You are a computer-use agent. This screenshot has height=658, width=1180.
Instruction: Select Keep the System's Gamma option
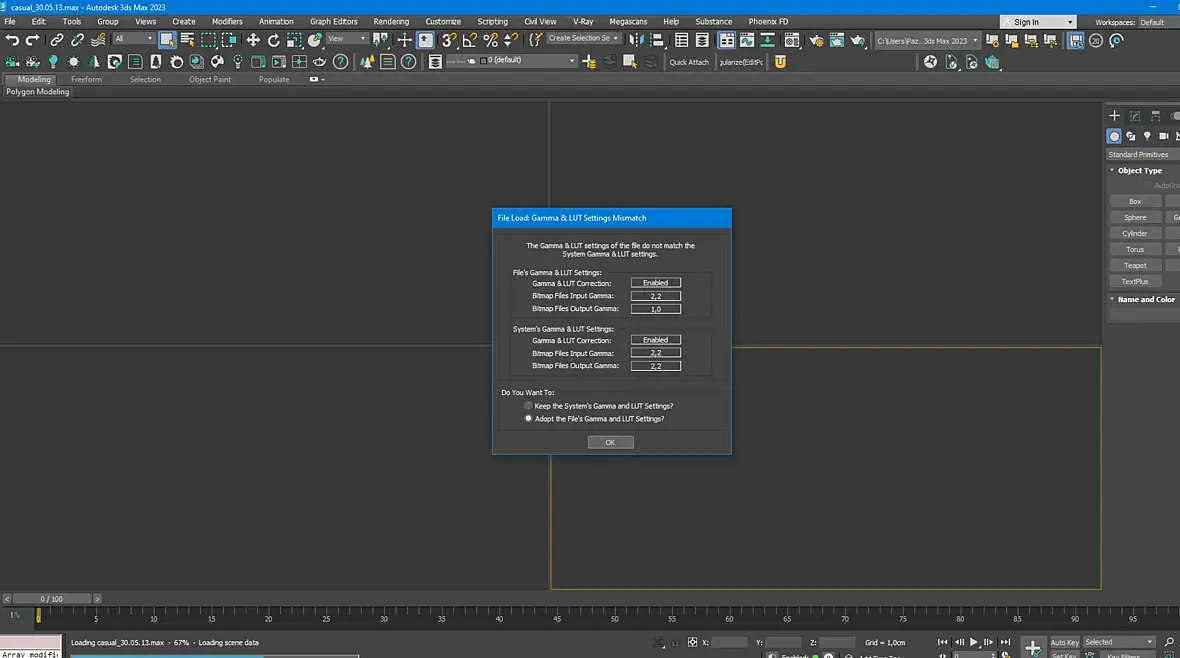click(529, 406)
